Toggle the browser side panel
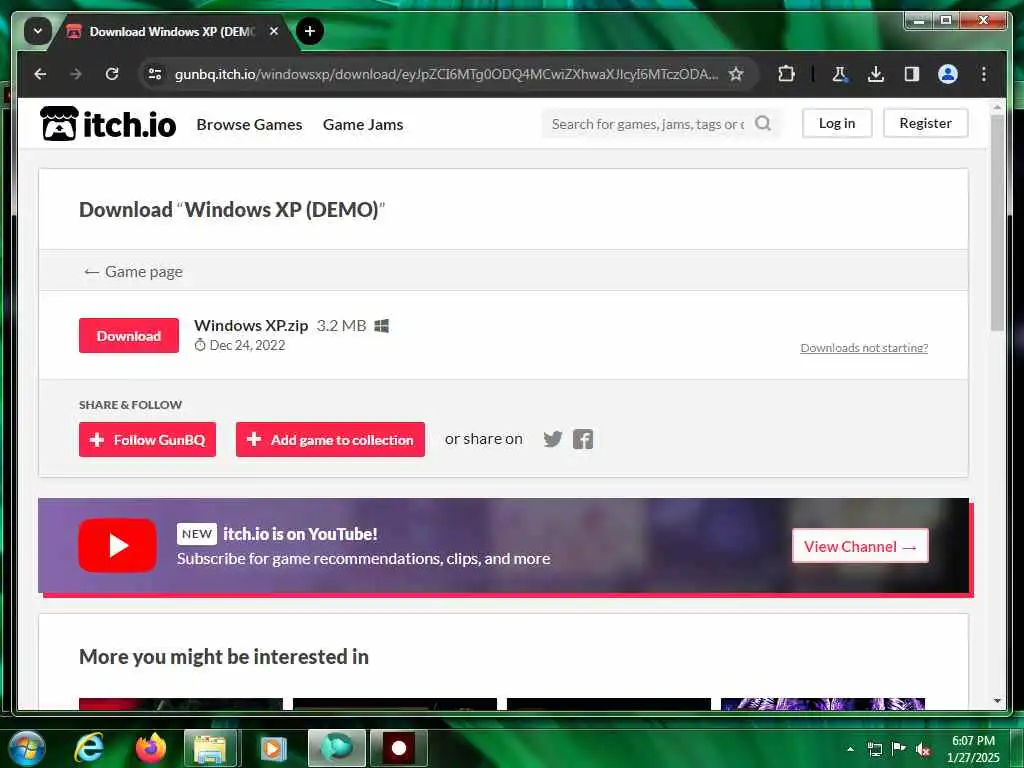Viewport: 1024px width, 768px height. pyautogui.click(x=912, y=74)
